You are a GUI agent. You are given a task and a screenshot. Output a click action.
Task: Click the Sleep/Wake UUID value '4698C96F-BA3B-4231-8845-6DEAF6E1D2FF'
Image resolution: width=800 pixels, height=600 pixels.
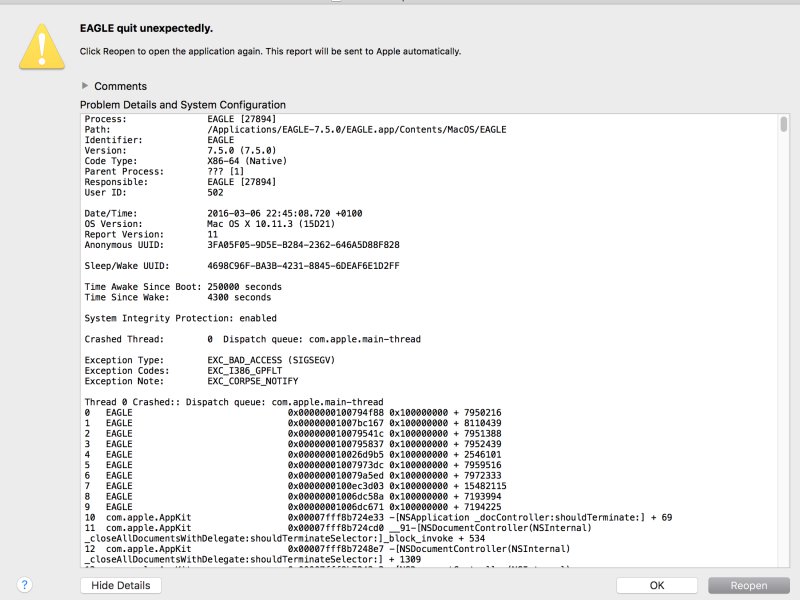click(x=303, y=266)
